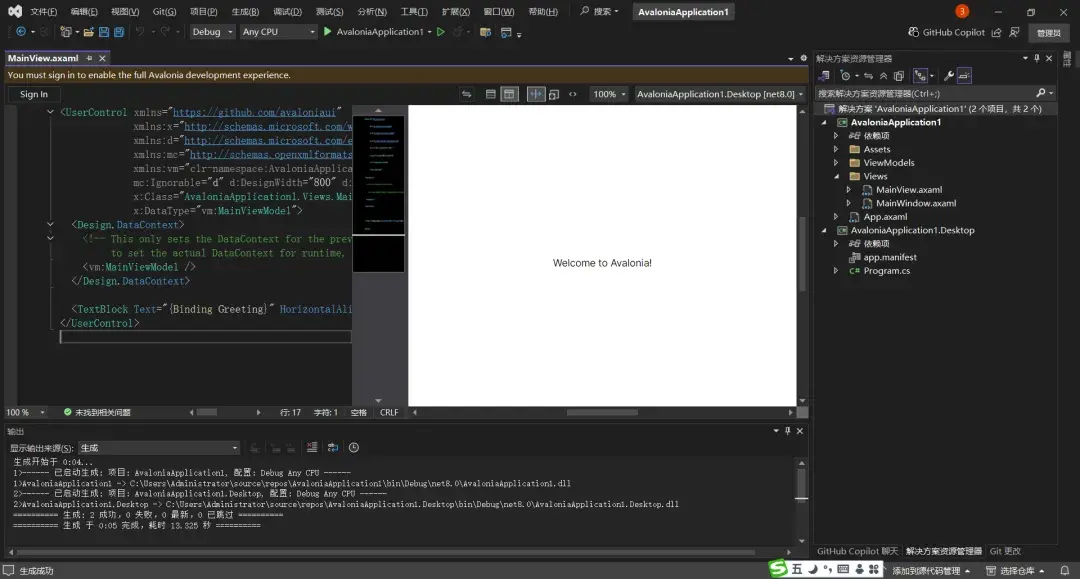The image size is (1080, 579).
Task: Open the Any CPU platform dropdown
Action: (x=277, y=31)
